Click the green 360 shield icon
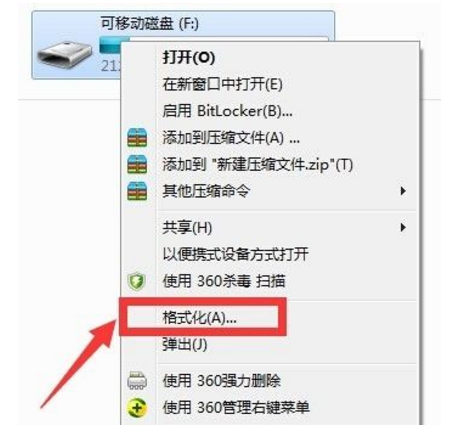The width and height of the screenshot is (456, 425). (136, 281)
